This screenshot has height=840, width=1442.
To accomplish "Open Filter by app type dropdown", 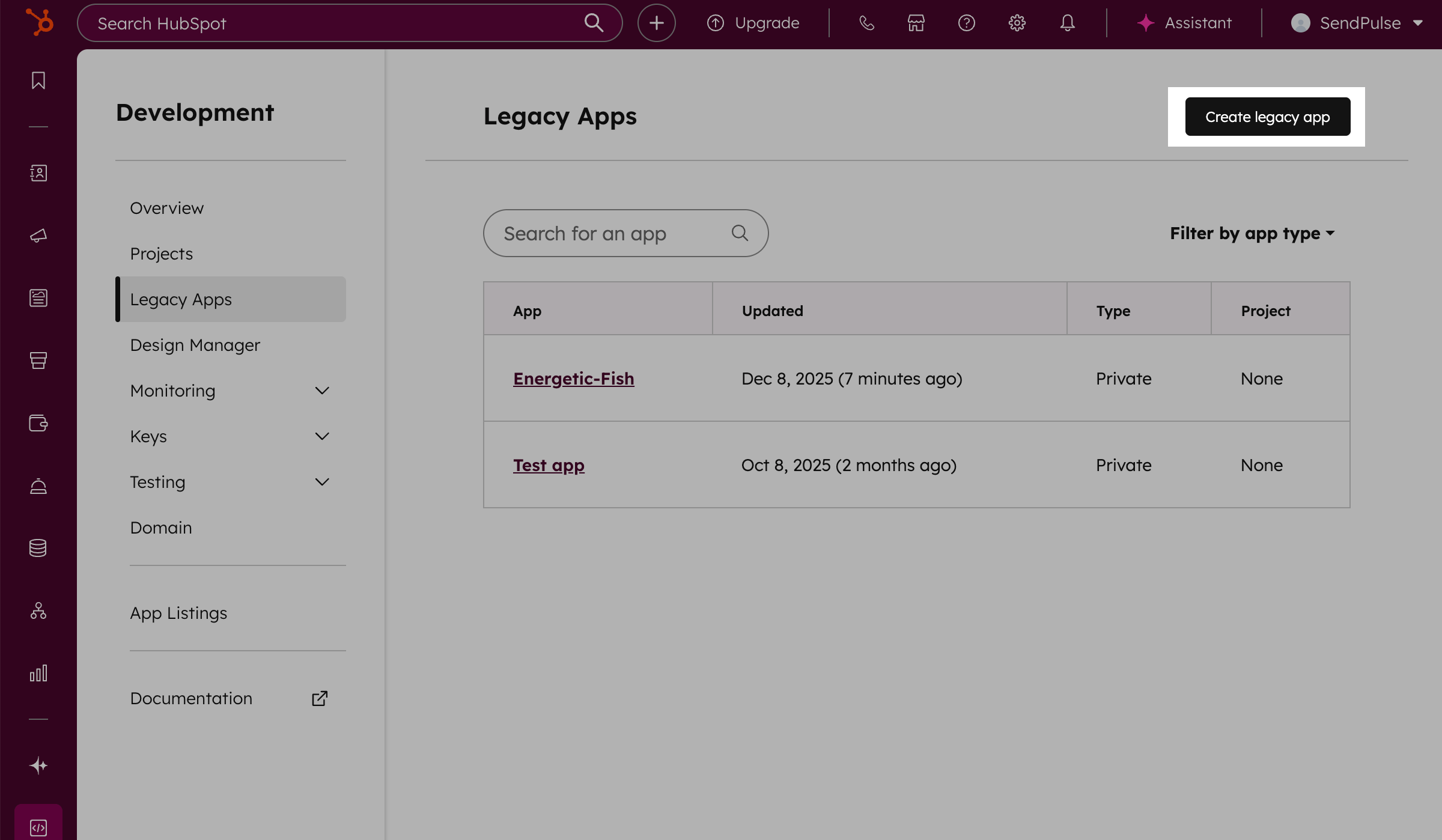I will coord(1252,233).
